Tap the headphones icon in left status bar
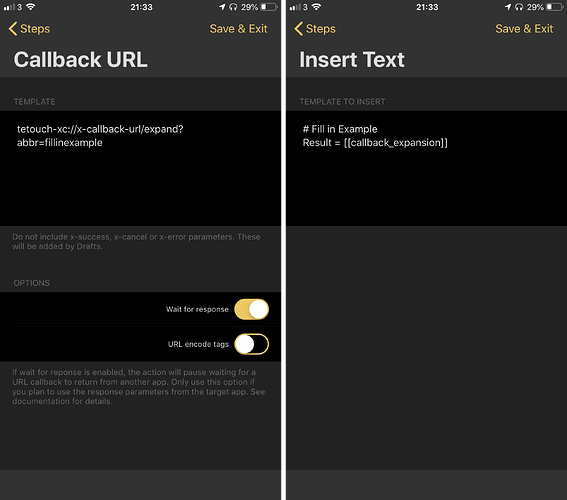Screen dimensions: 567x500 (x=233, y=7)
